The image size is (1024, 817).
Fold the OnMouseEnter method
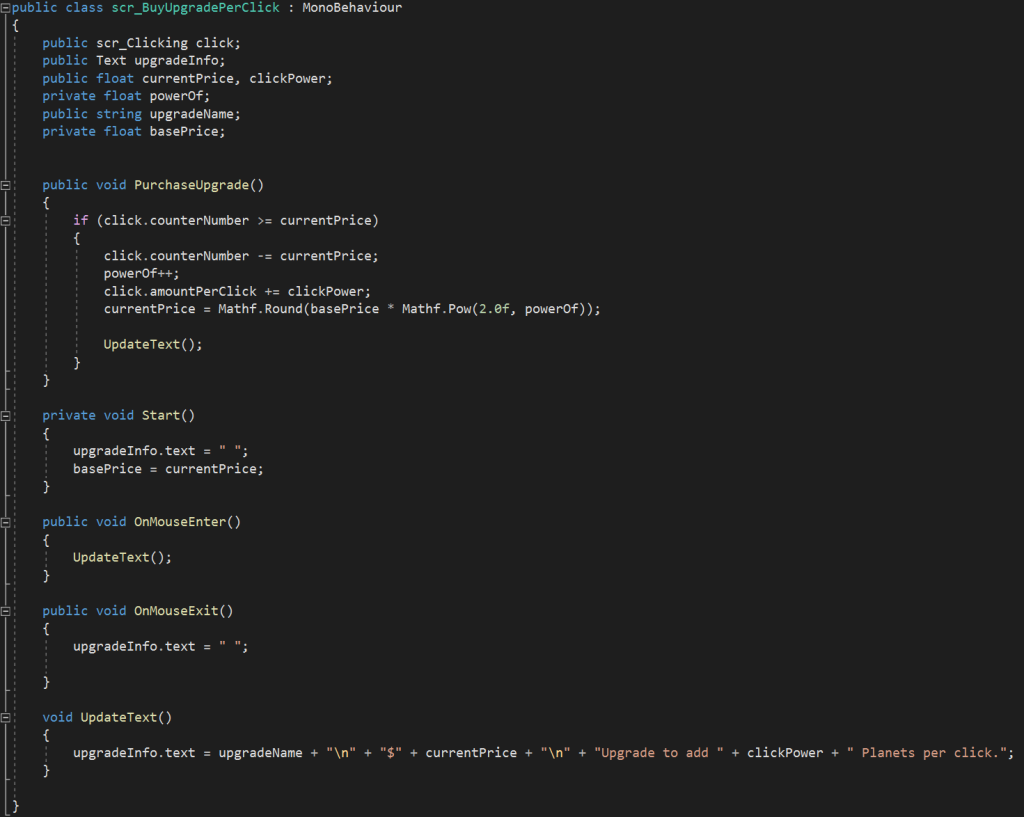pyautogui.click(x=6, y=522)
